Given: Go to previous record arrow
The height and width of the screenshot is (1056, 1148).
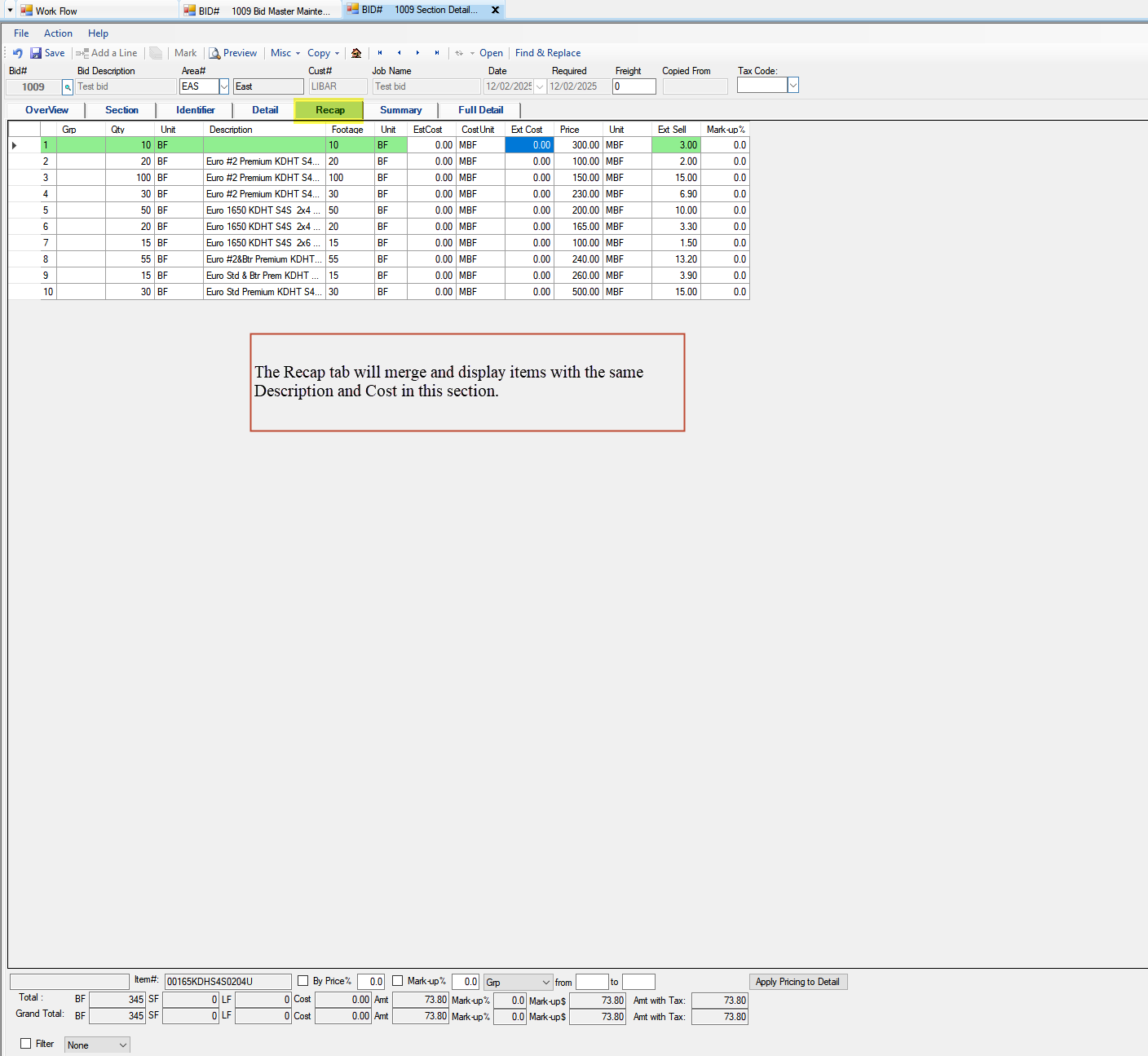Looking at the screenshot, I should click(400, 53).
